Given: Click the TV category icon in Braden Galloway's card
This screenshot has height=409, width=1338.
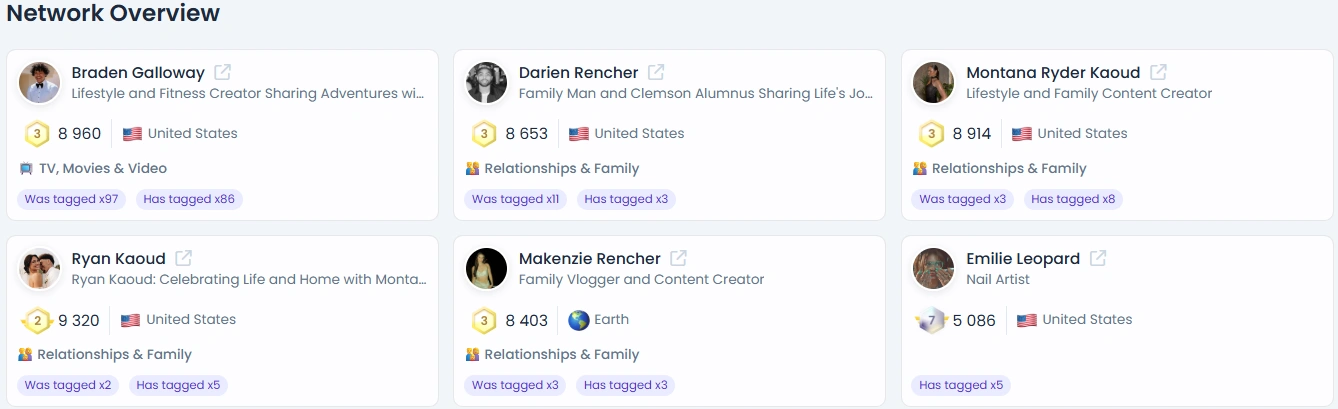Looking at the screenshot, I should pos(26,169).
